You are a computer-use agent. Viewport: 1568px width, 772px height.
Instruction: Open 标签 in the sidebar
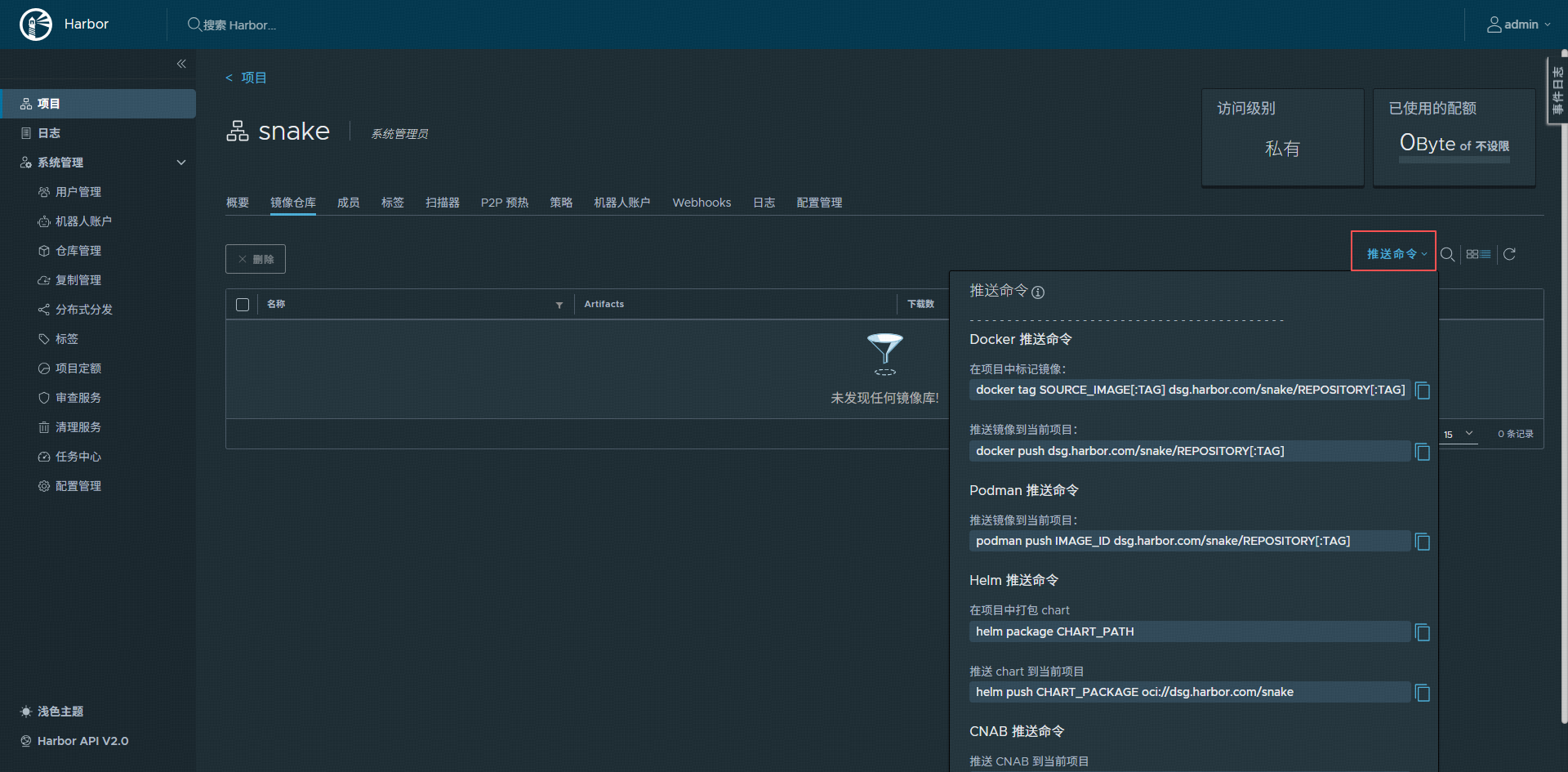[67, 339]
